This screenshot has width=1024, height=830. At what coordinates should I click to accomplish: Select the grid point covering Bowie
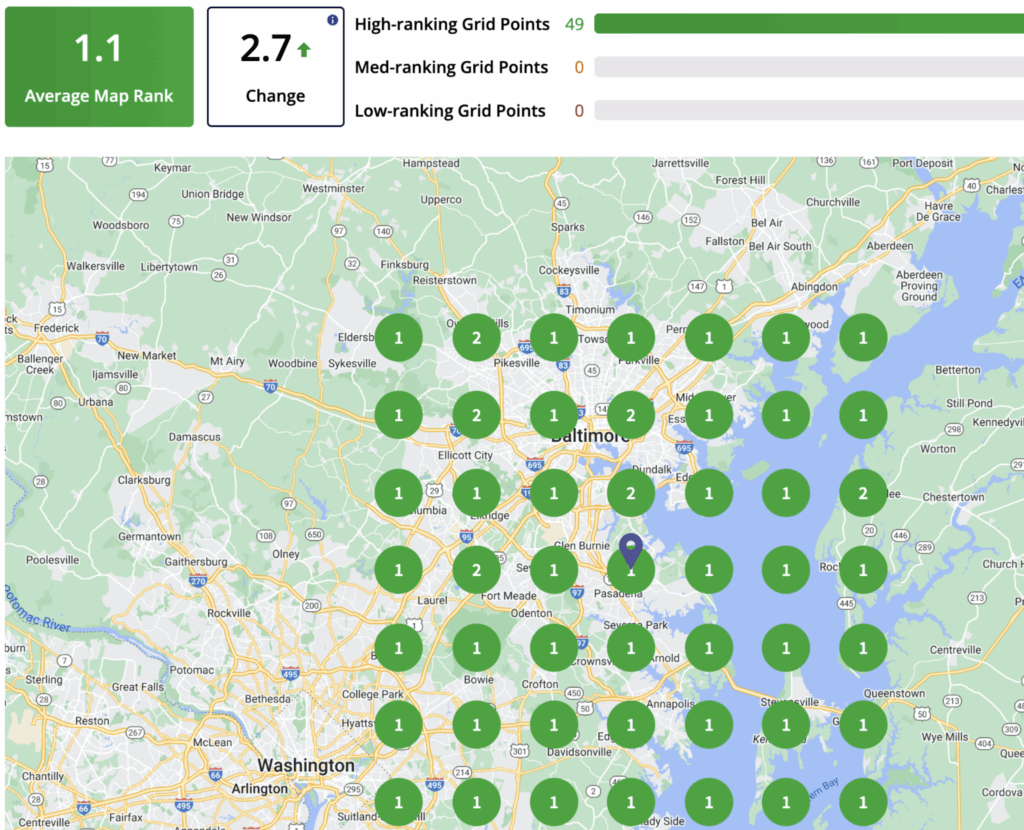[476, 648]
